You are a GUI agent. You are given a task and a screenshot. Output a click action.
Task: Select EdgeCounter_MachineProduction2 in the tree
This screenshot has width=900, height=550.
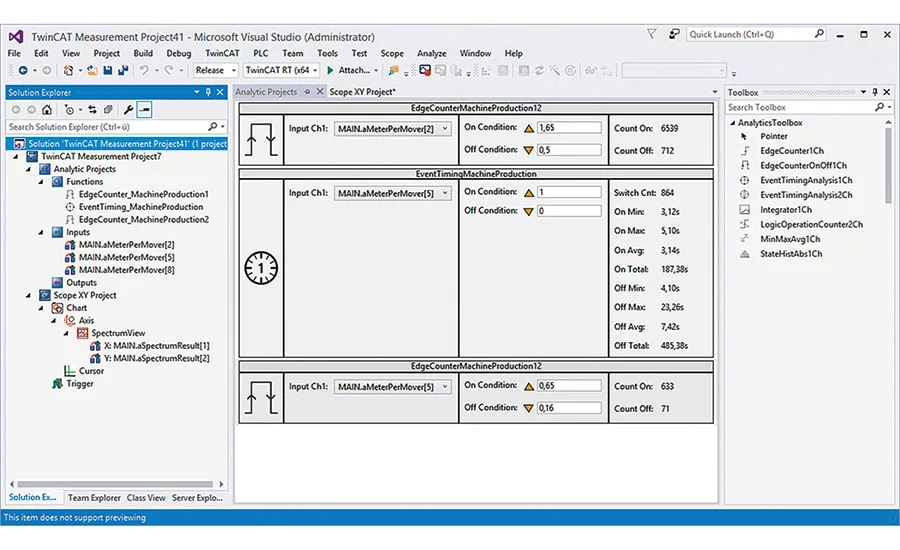[x=143, y=220]
